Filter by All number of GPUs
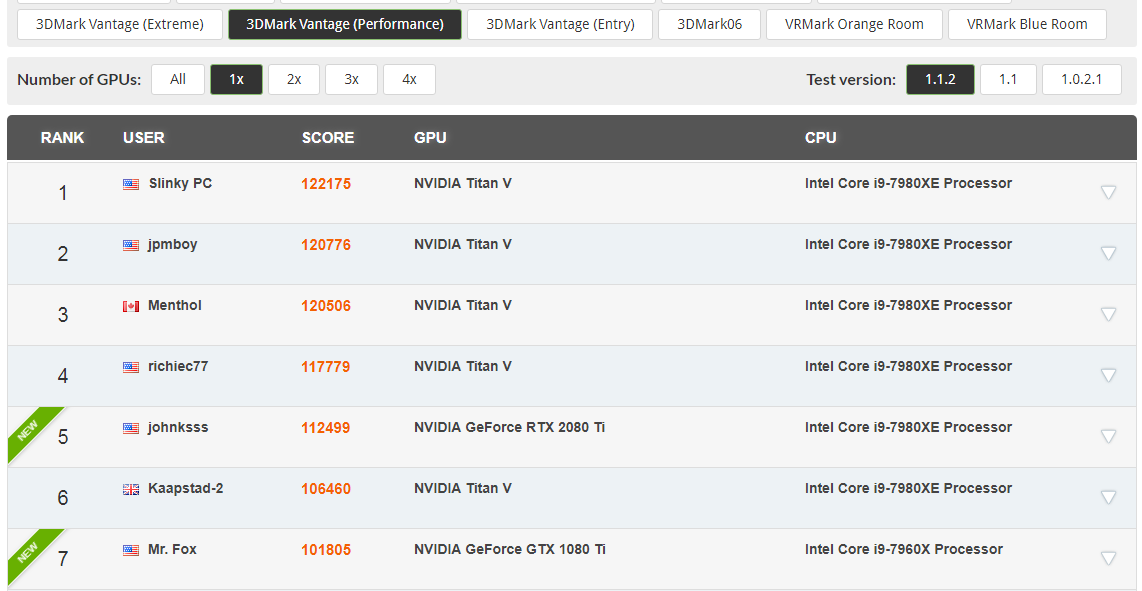This screenshot has height=591, width=1142. (178, 79)
